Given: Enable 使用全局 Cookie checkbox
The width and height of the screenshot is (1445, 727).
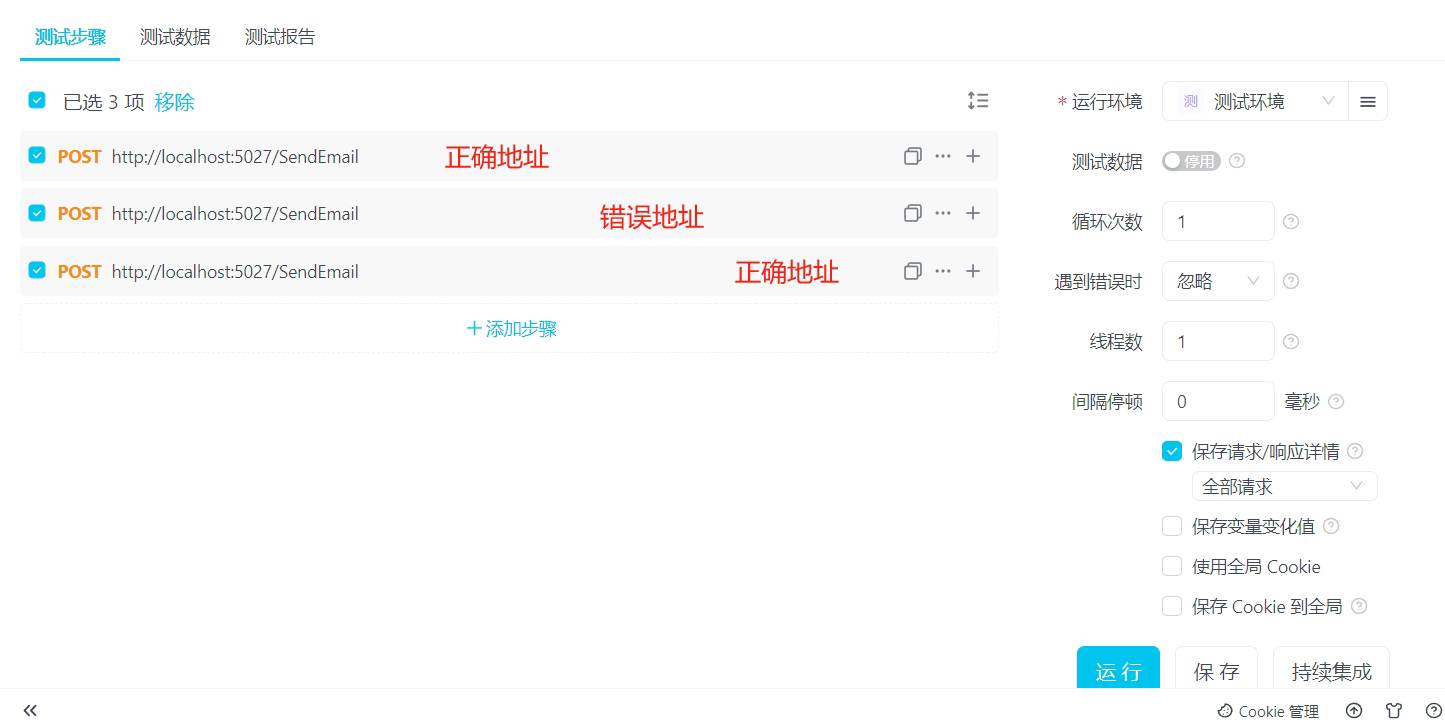Looking at the screenshot, I should pos(1172,566).
